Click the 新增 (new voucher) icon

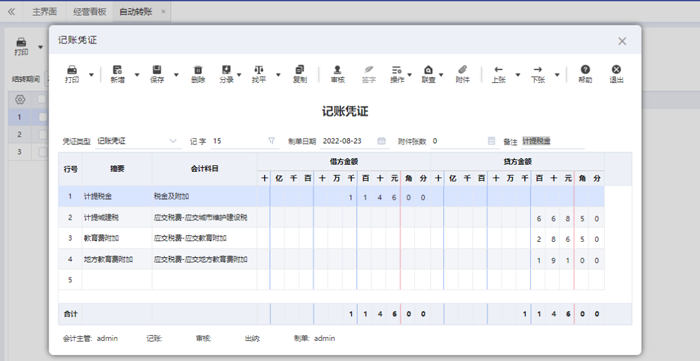click(117, 74)
